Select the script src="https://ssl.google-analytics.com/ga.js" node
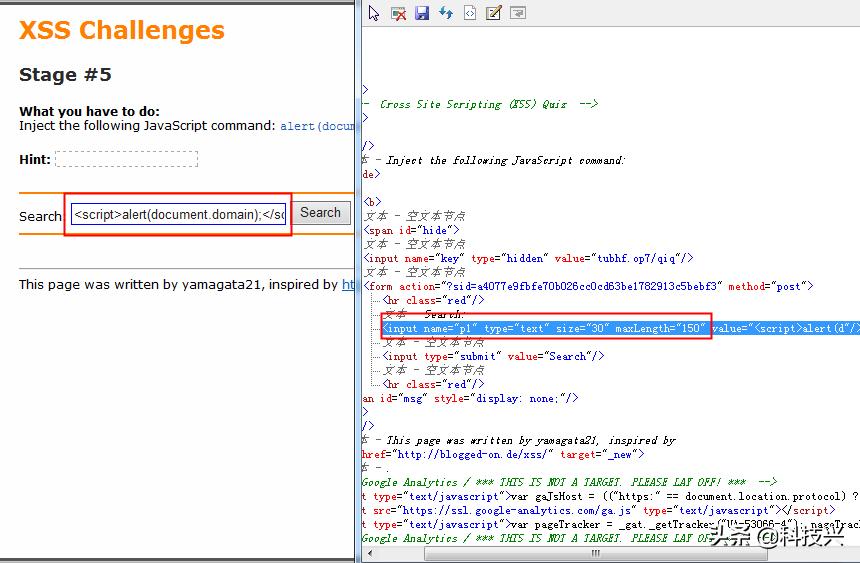This screenshot has width=860, height=563. [598, 510]
